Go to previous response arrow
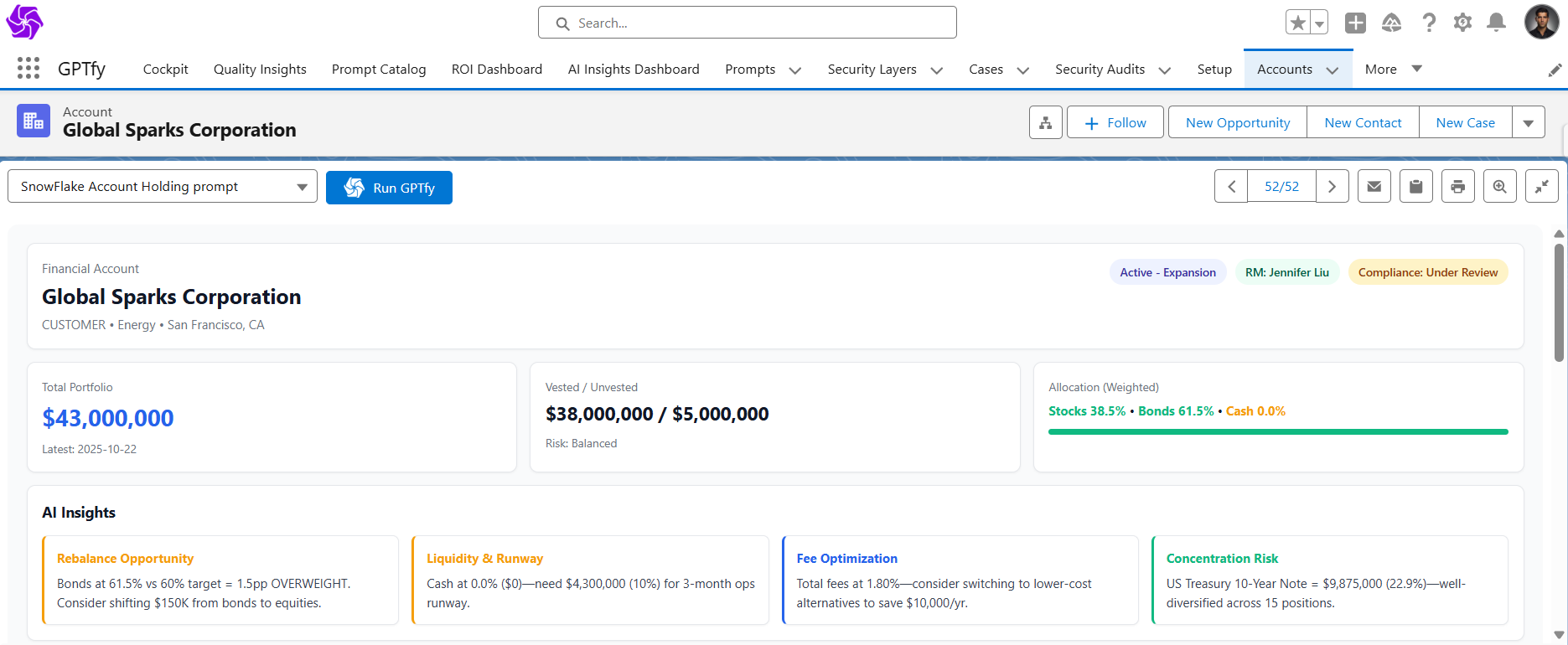 pos(1231,187)
